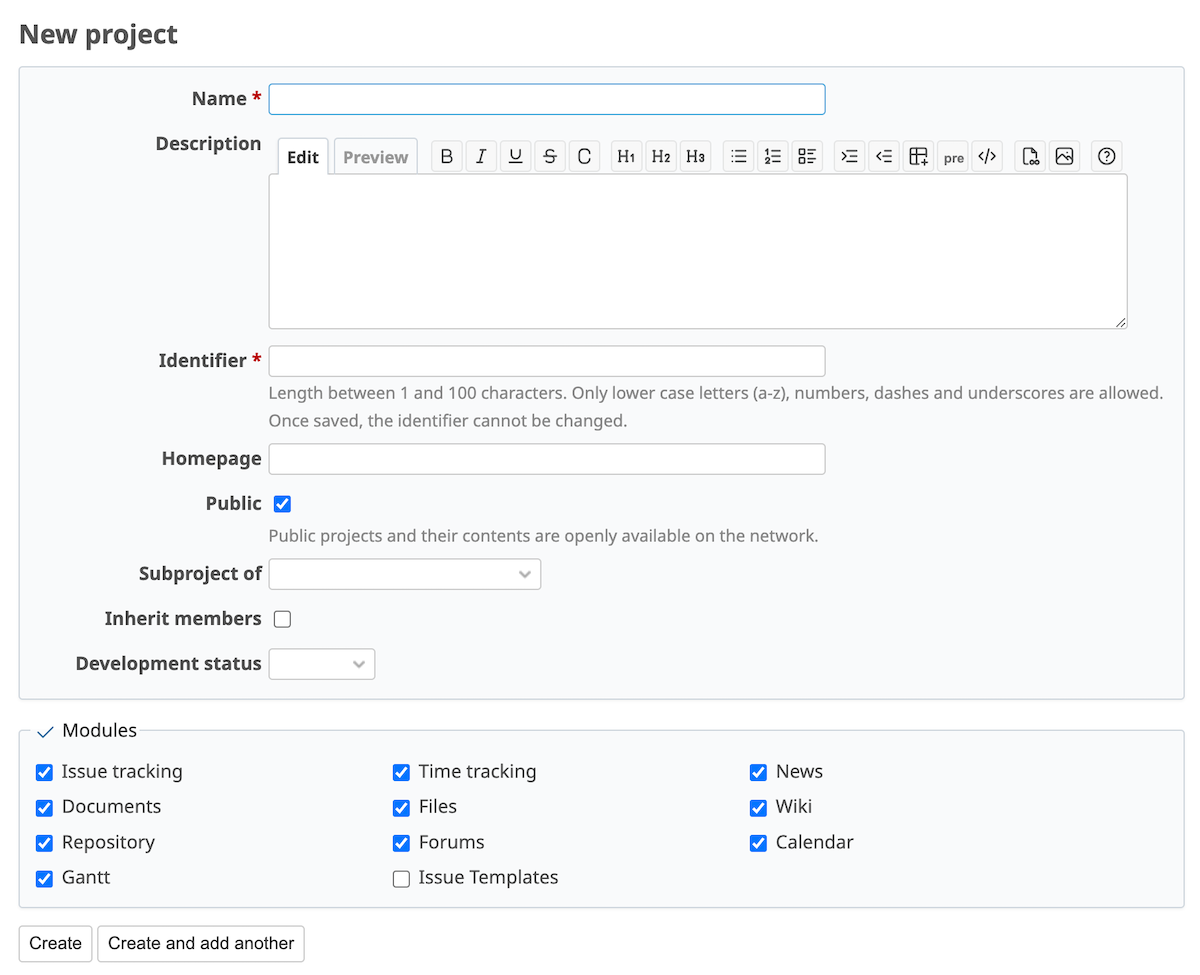
Task: Open the formatting help via question mark icon
Action: (1106, 156)
